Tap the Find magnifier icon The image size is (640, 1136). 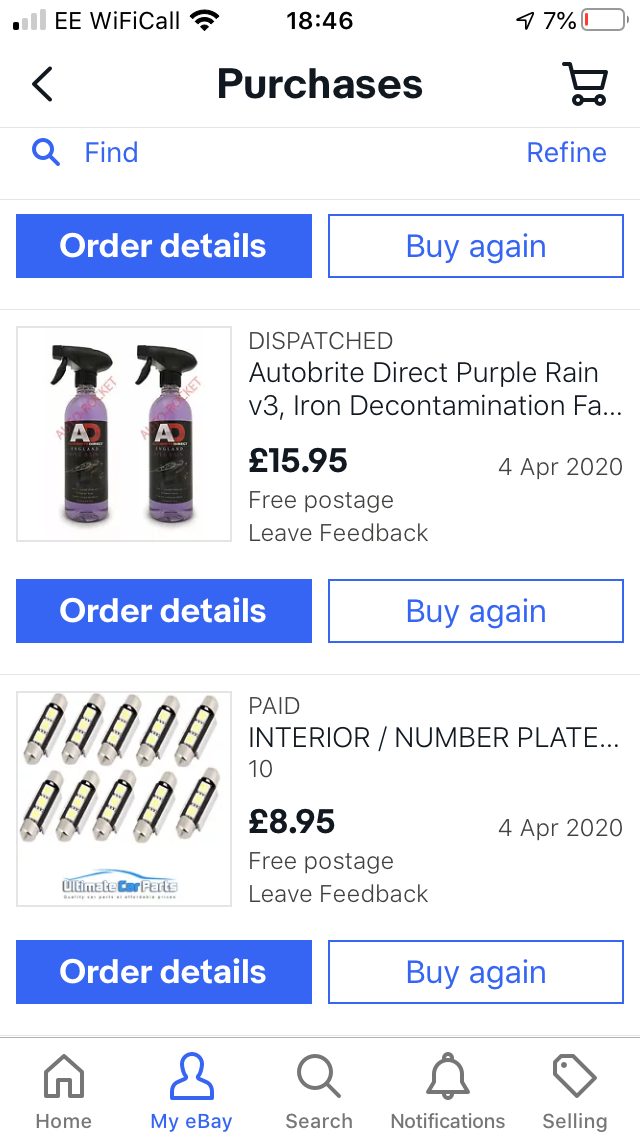[x=46, y=153]
